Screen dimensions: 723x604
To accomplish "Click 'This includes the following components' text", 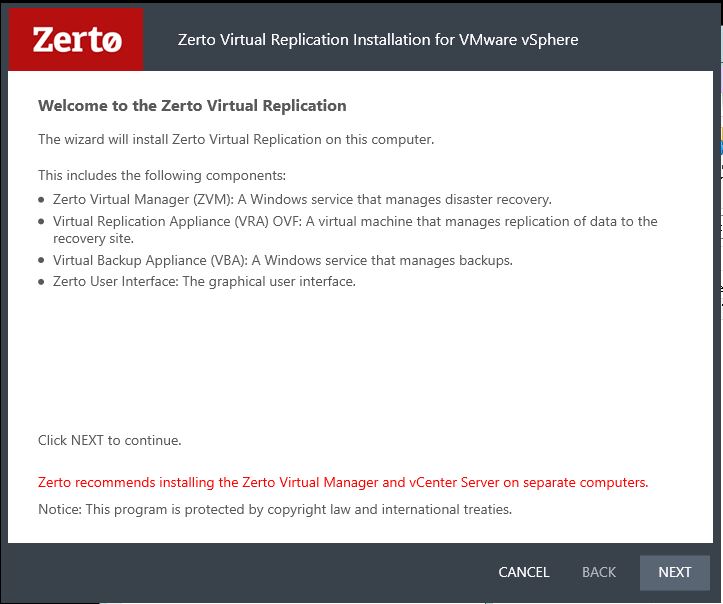I will [162, 176].
